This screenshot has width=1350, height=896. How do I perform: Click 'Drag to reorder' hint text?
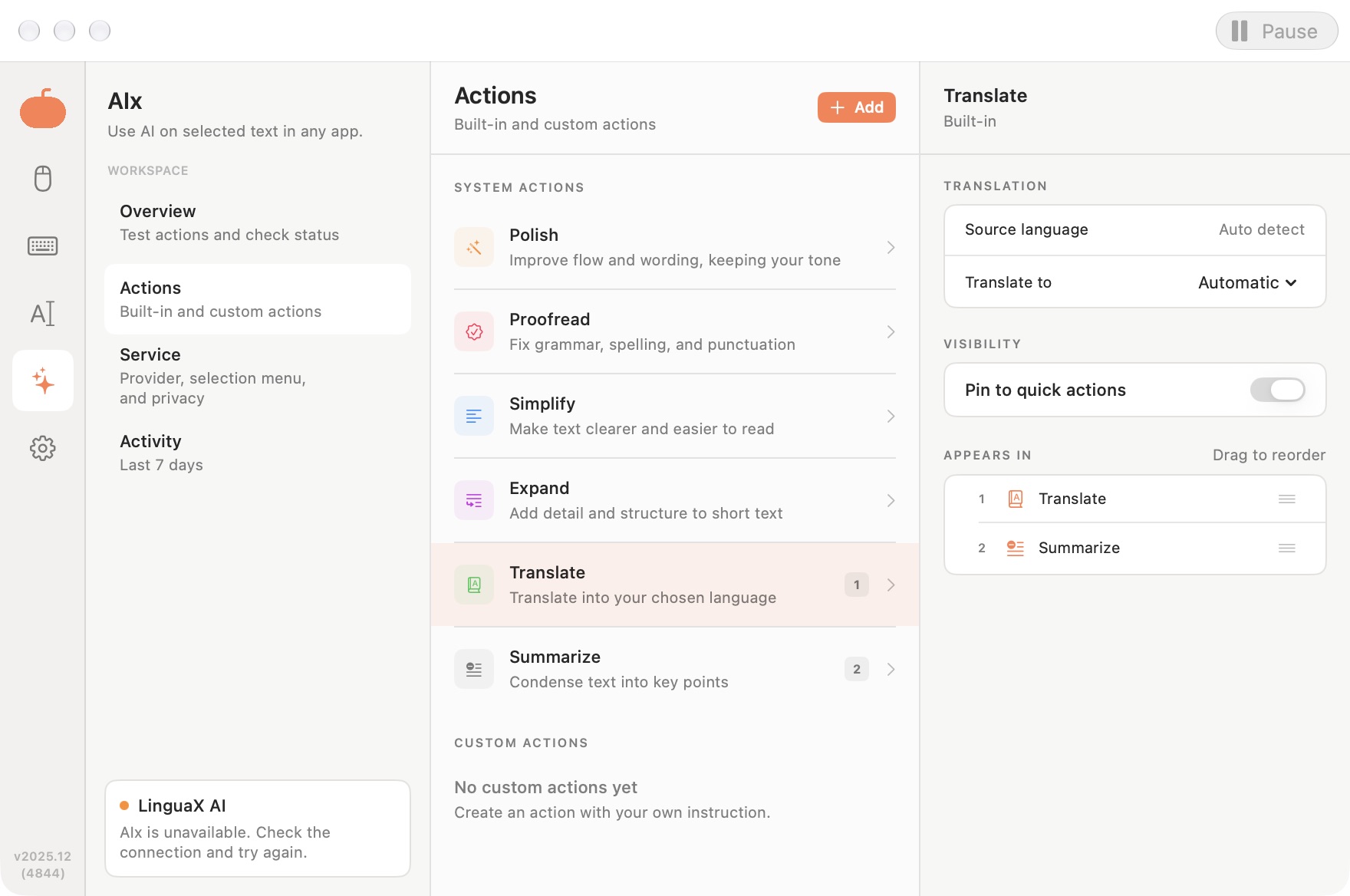1269,455
